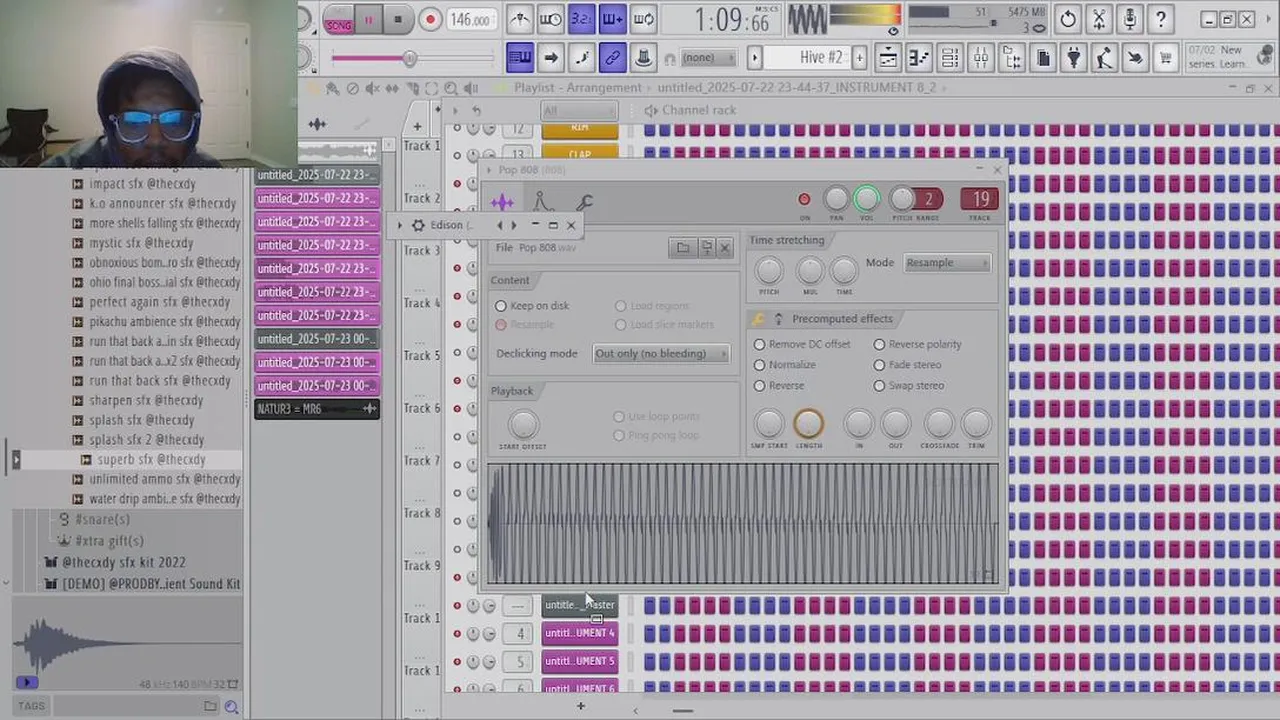1280x720 pixels.
Task: Select channel button 'untitl..UMENT 4'
Action: [580, 633]
